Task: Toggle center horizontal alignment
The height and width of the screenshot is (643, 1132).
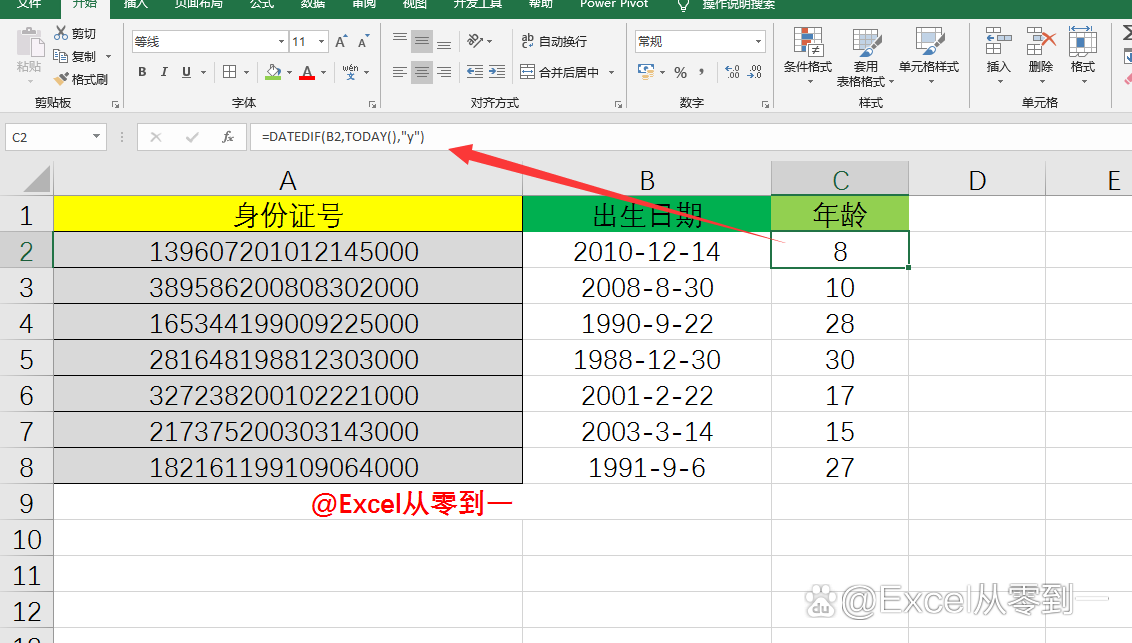Action: (x=422, y=72)
